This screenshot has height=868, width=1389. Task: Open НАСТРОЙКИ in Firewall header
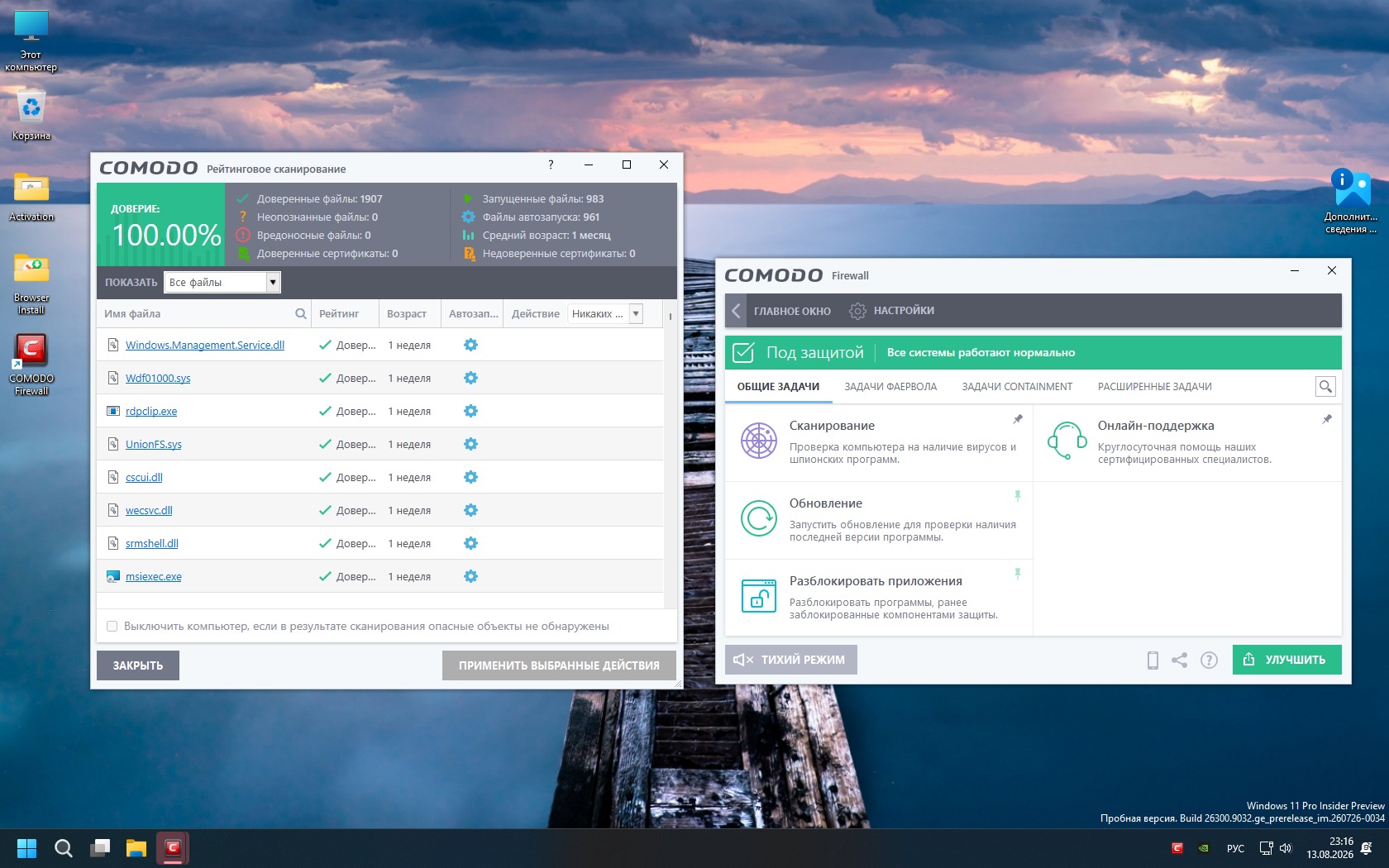pyautogui.click(x=892, y=311)
